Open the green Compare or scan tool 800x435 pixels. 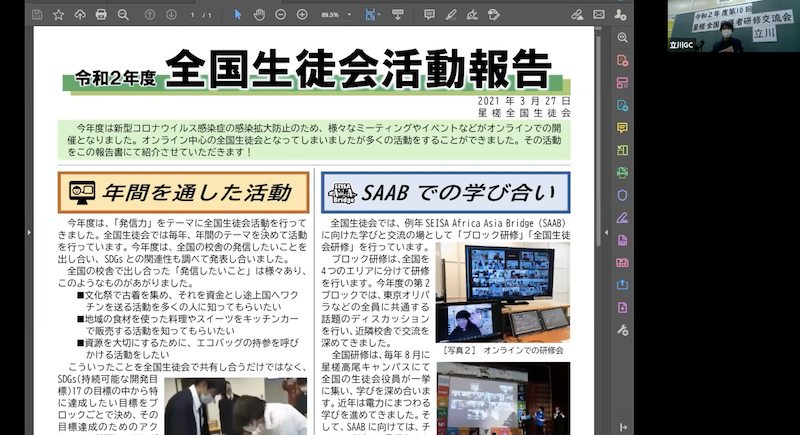[x=622, y=150]
